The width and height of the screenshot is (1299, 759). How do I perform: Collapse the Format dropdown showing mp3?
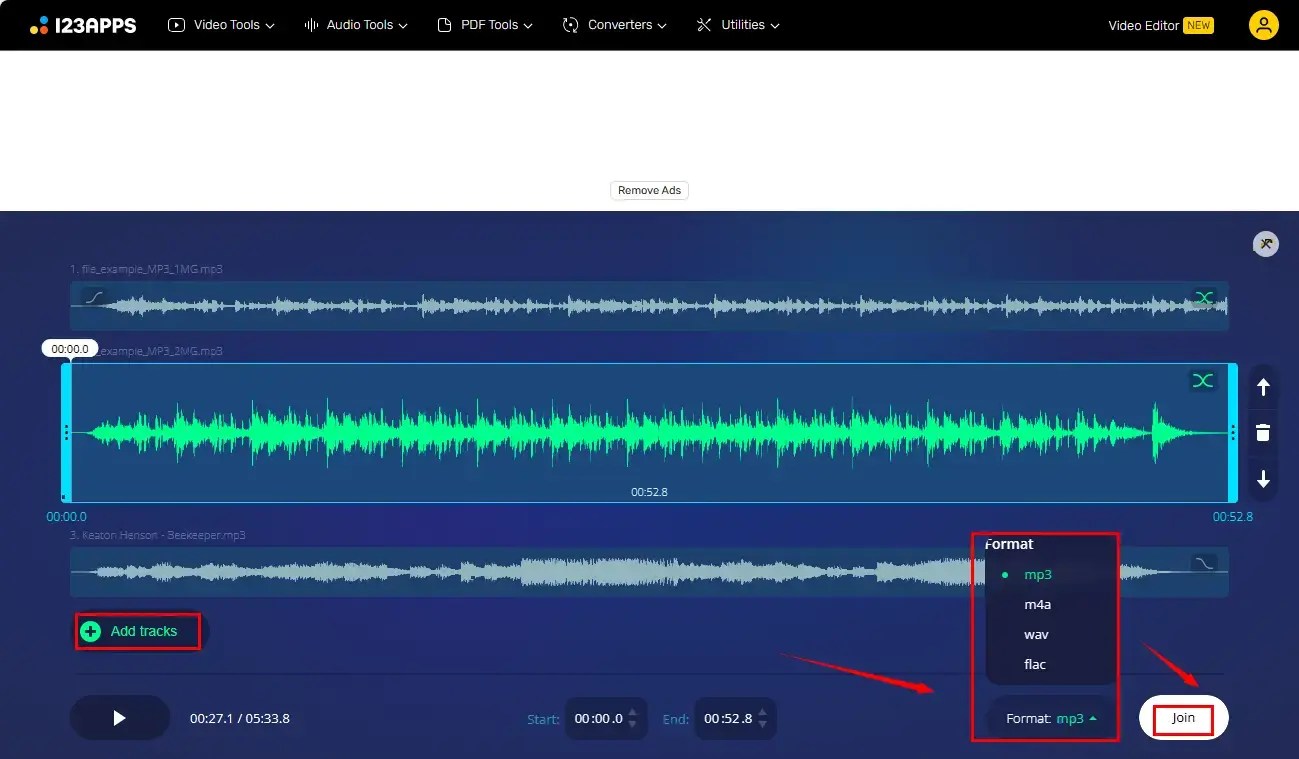(x=1048, y=718)
